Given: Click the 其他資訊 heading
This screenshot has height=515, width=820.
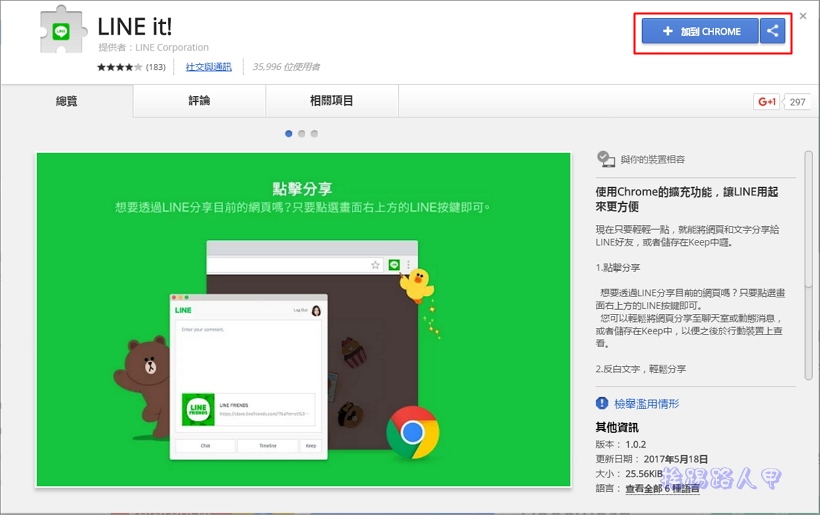Looking at the screenshot, I should click(617, 428).
